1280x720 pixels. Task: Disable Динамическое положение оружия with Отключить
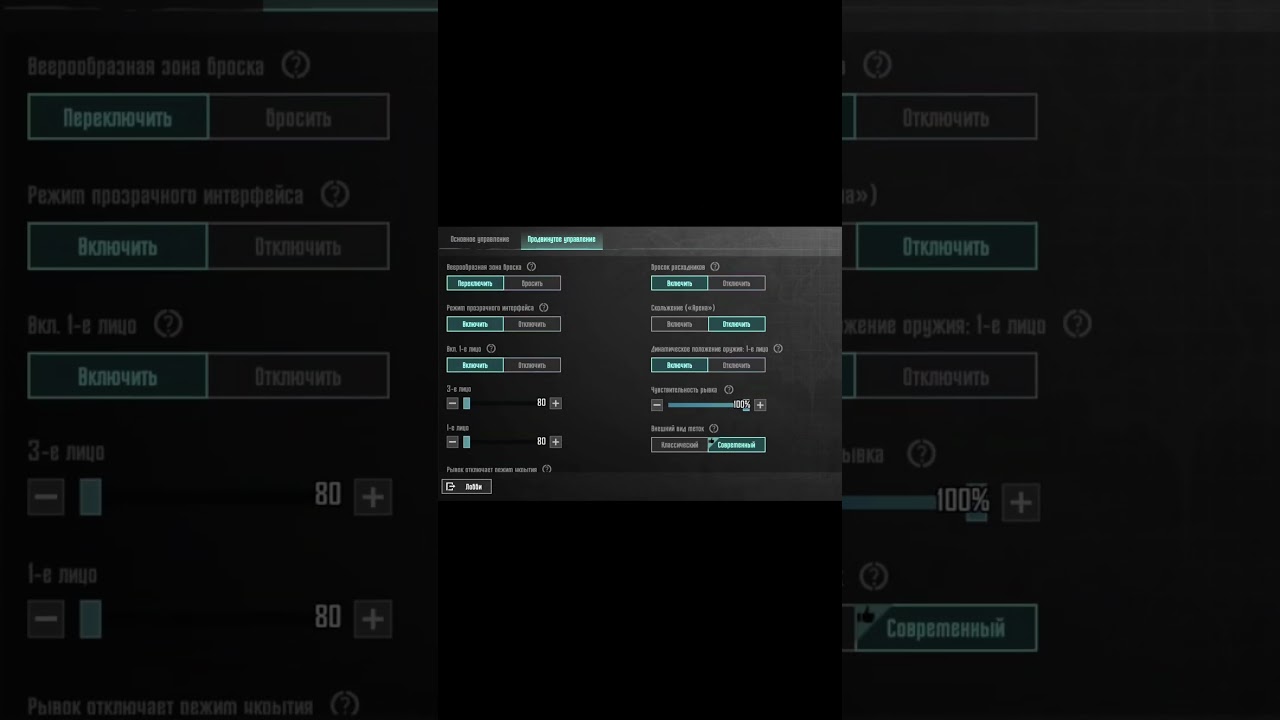[737, 365]
